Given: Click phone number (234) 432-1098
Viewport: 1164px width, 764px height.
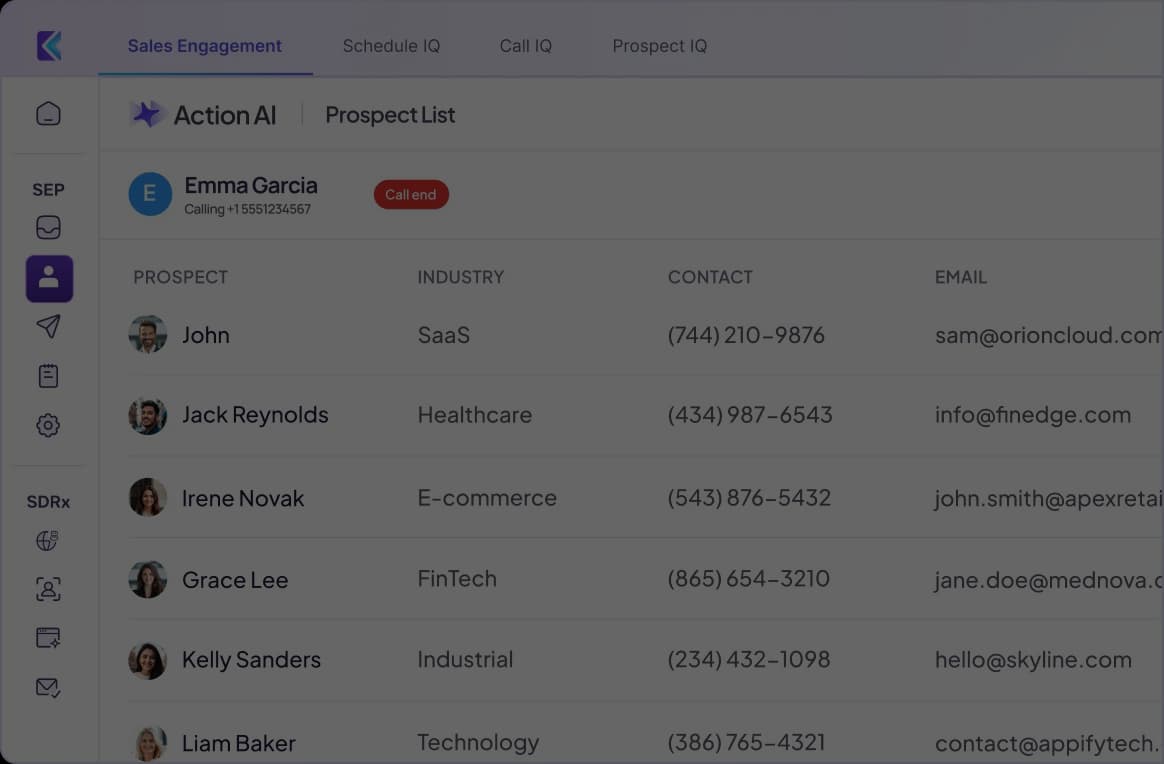Looking at the screenshot, I should coord(748,660).
